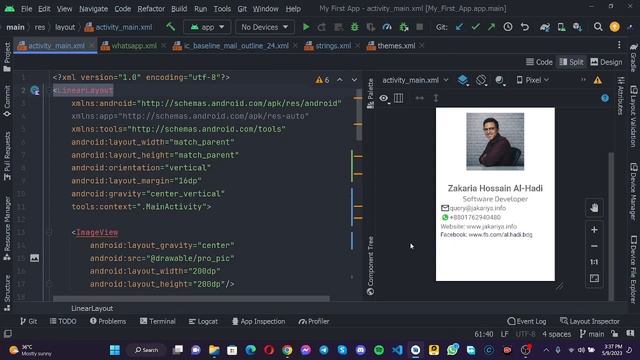Click the Git update project arrow

pos(459,27)
